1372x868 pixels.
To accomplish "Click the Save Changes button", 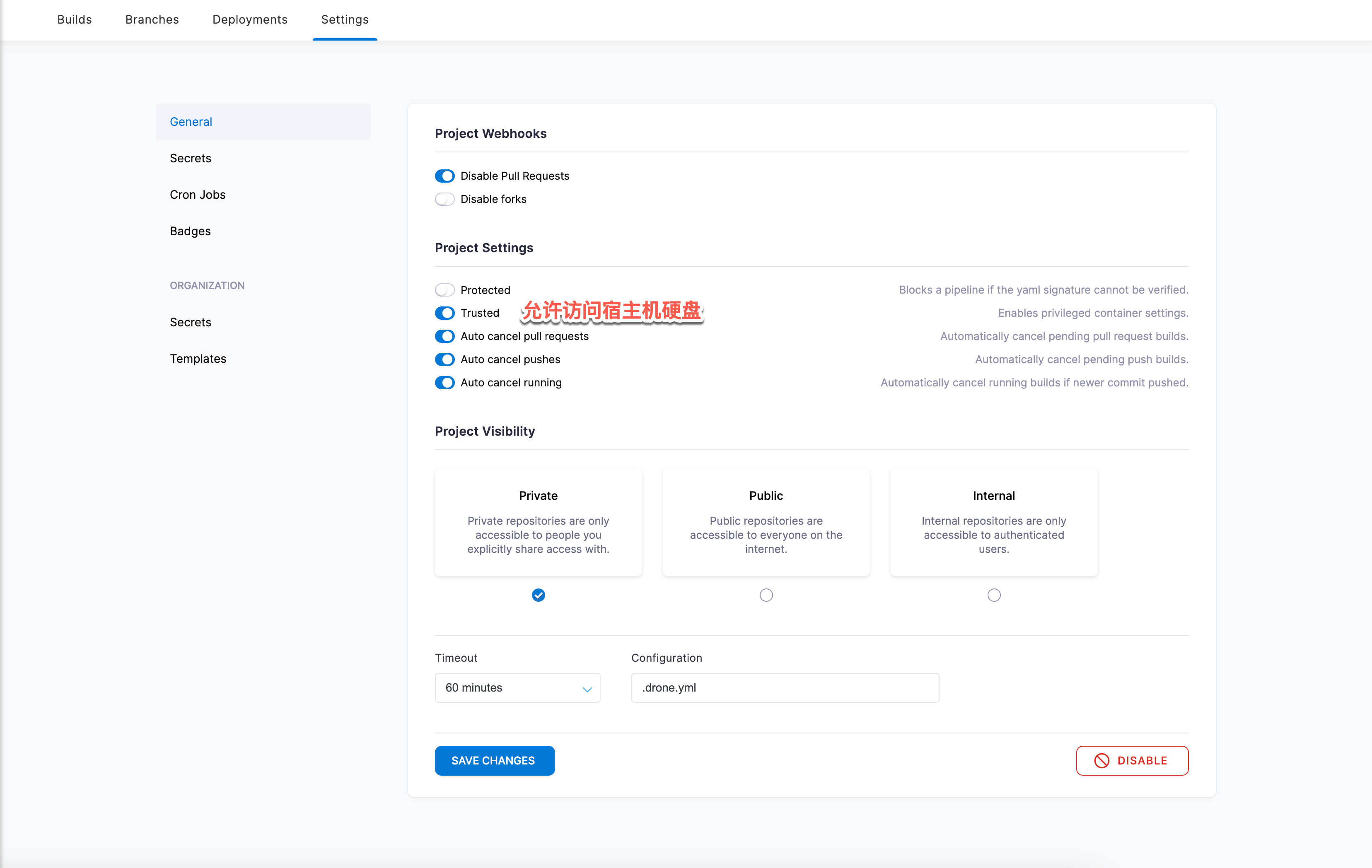I will click(495, 760).
